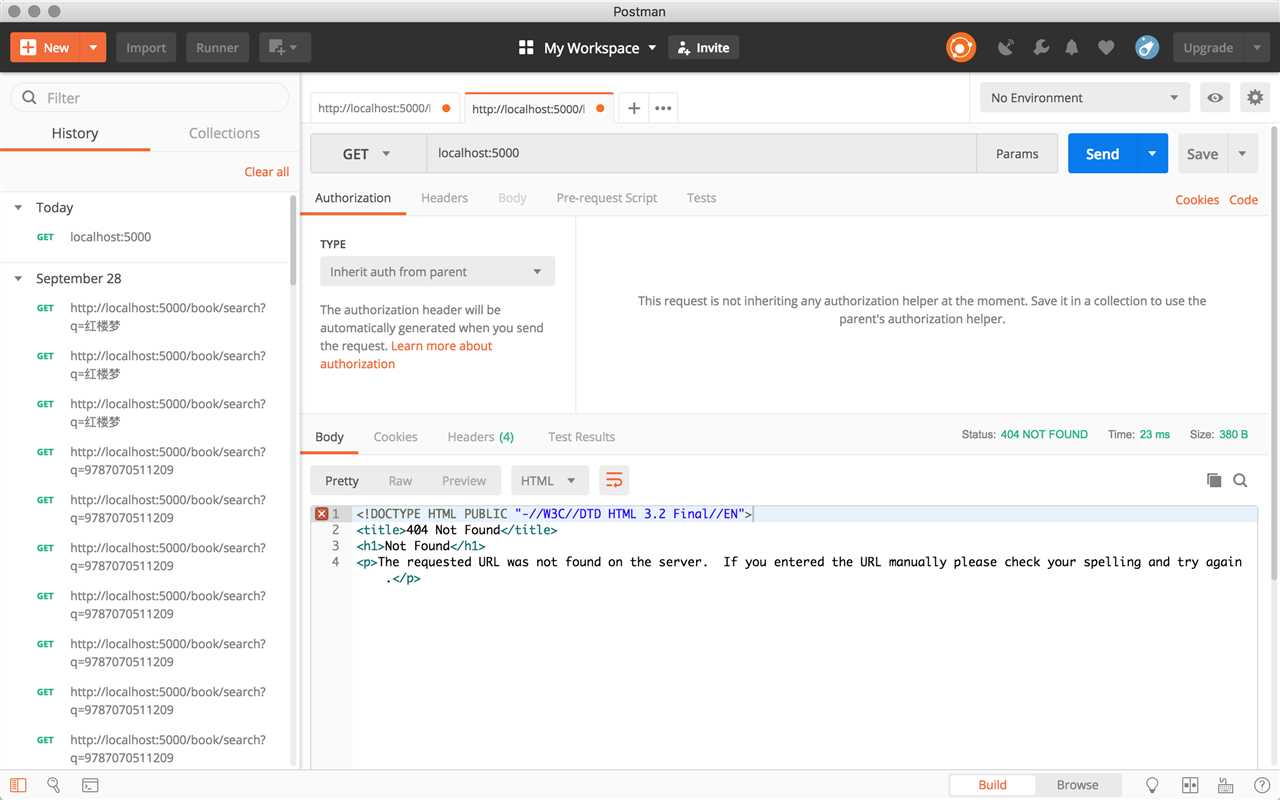Add a new request tab with plus
This screenshot has width=1280, height=800.
point(633,108)
